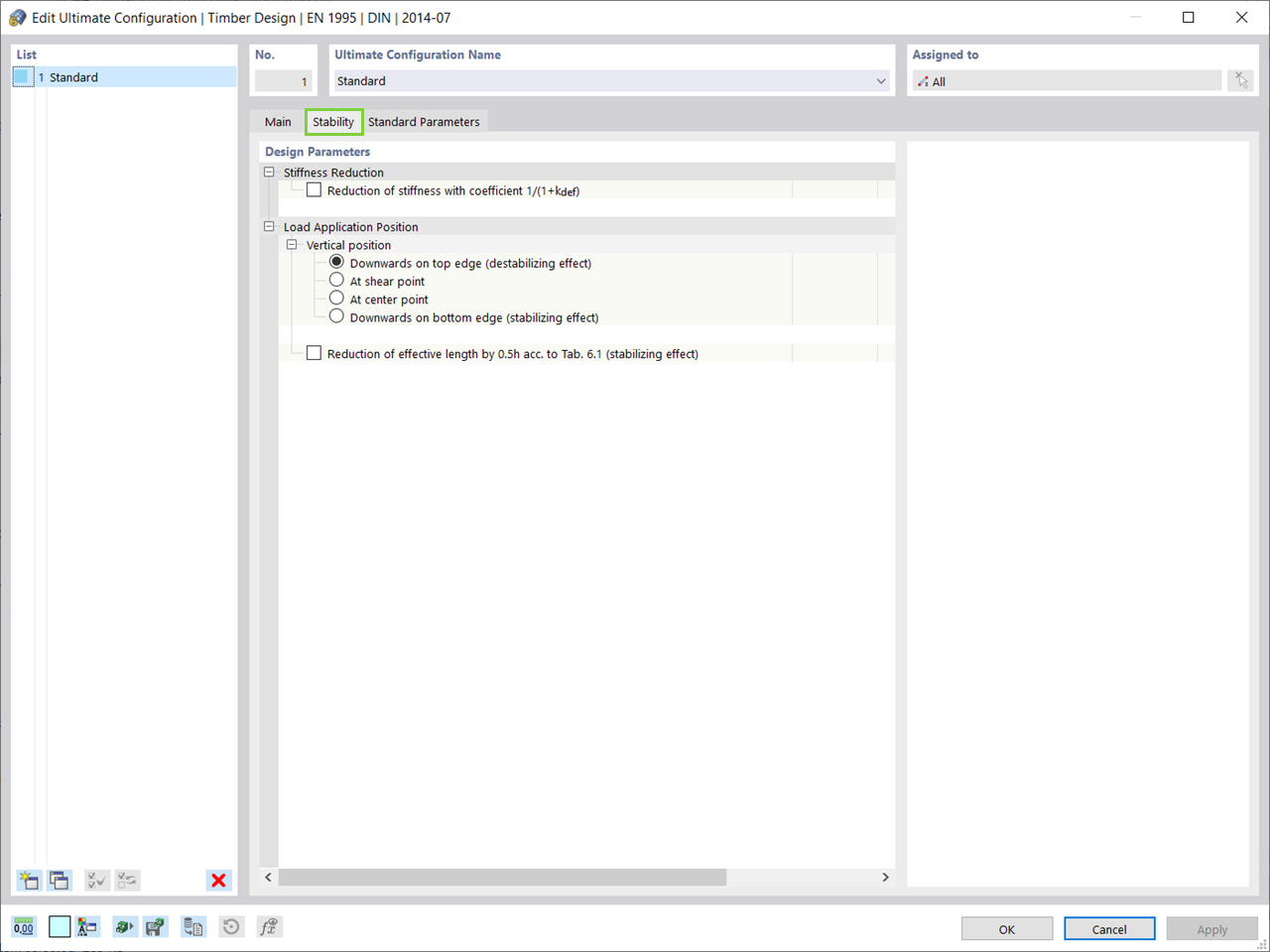Image resolution: width=1270 pixels, height=952 pixels.
Task: Click the OK button
Action: coord(1007,929)
